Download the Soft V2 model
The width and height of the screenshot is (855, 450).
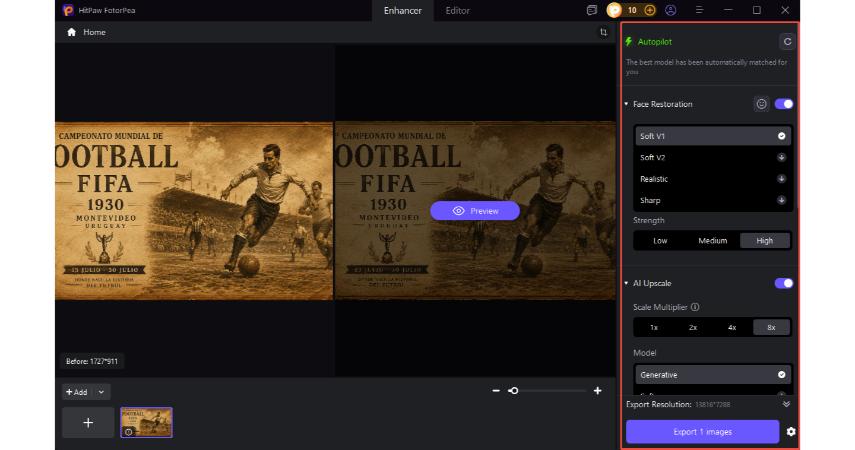pos(781,157)
